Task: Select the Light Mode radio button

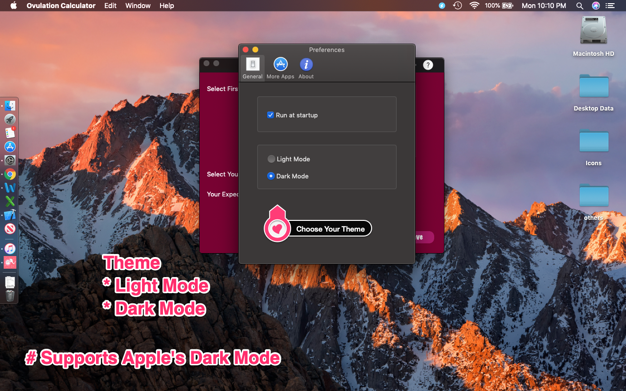Action: click(x=271, y=159)
